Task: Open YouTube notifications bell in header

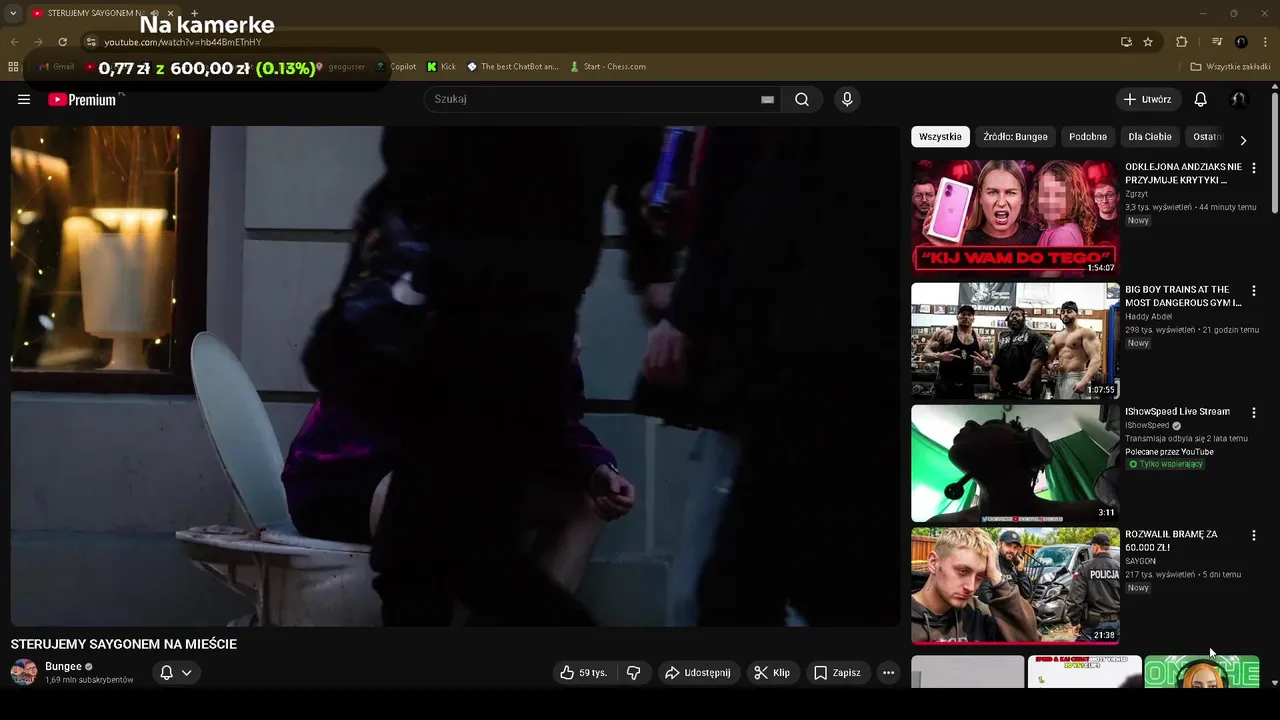Action: tap(1201, 99)
